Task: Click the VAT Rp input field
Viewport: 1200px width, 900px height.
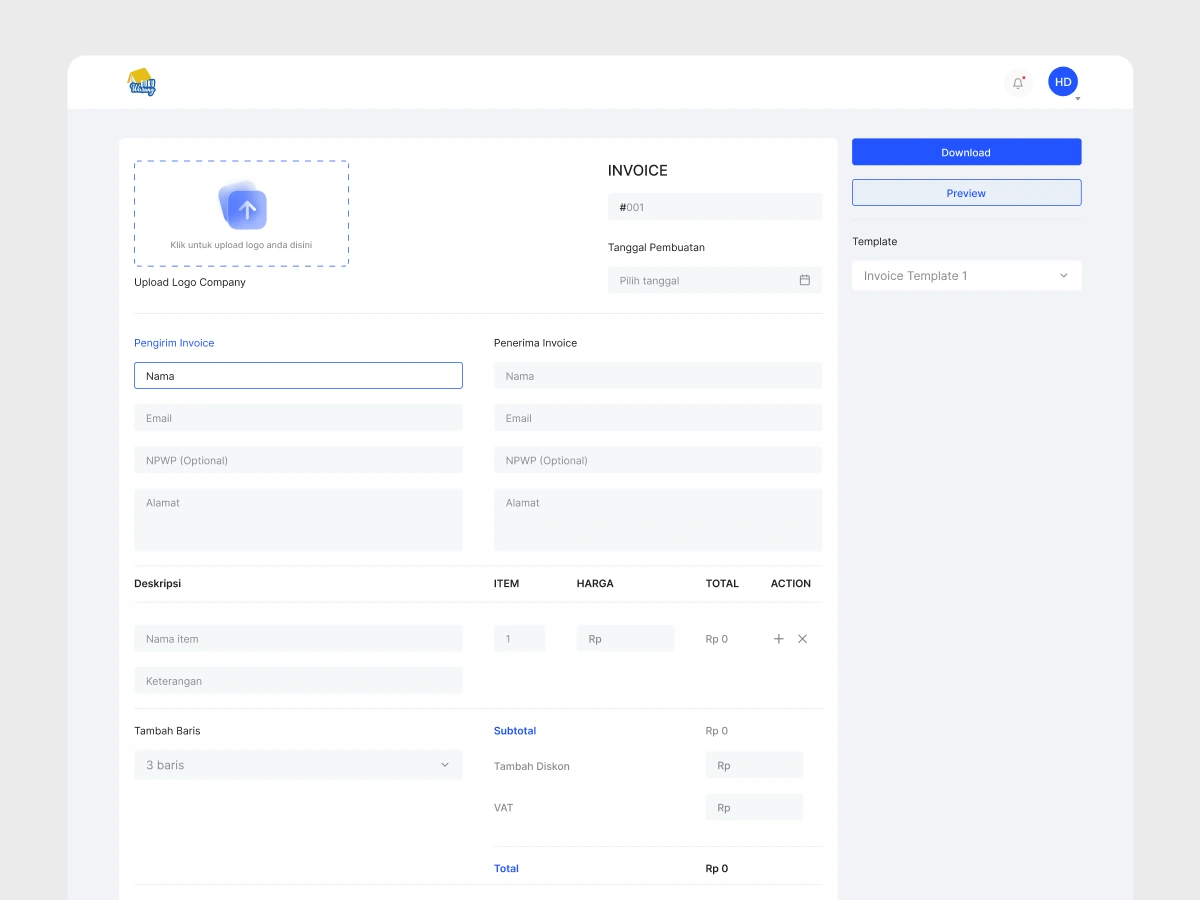Action: (754, 806)
